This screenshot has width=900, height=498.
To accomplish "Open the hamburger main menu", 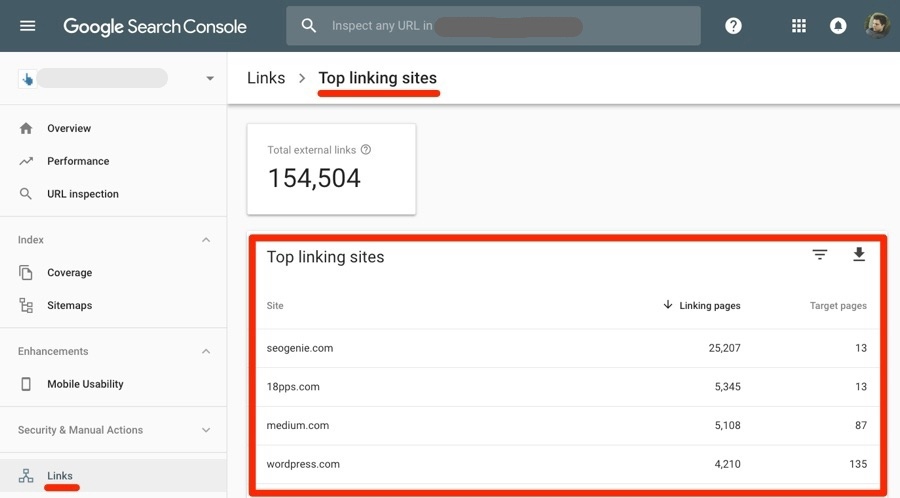I will [x=27, y=26].
